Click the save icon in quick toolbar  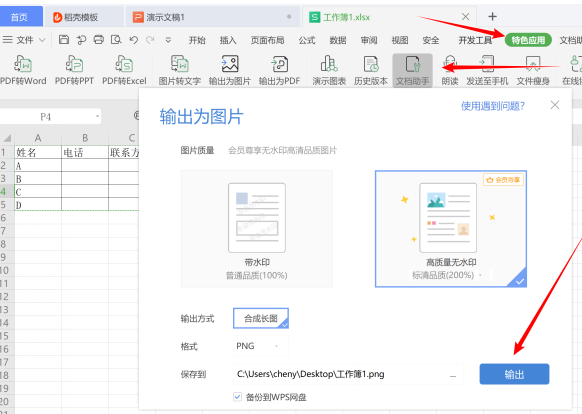tap(64, 39)
